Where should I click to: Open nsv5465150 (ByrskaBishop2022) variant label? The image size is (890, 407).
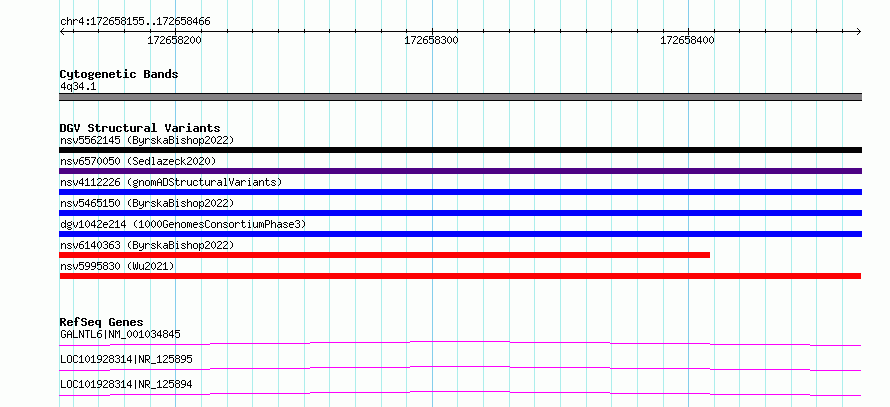click(x=147, y=203)
